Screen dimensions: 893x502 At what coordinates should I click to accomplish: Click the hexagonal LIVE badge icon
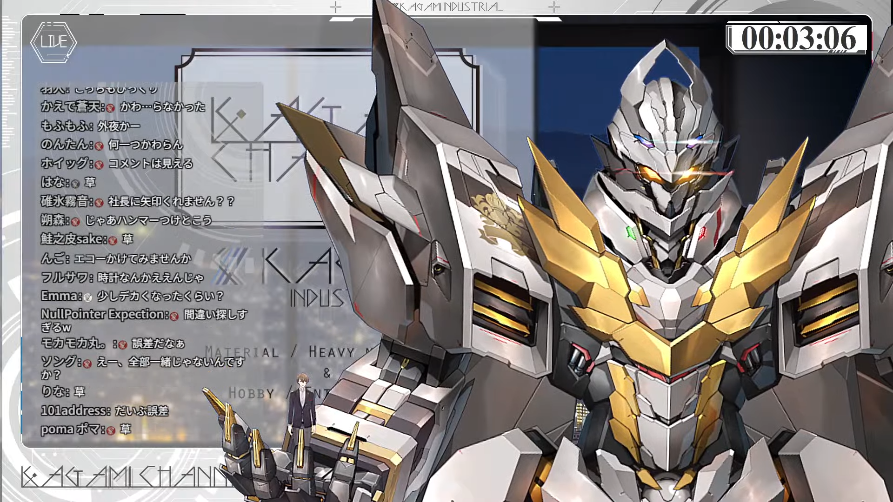click(x=53, y=42)
